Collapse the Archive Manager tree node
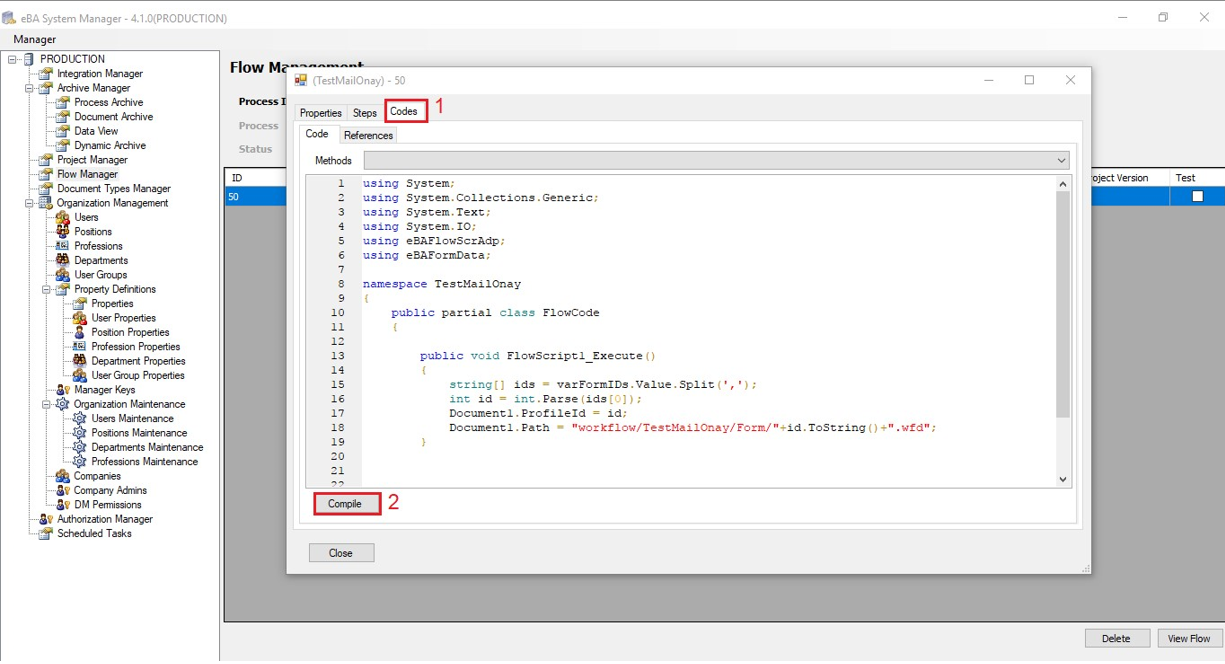 point(30,88)
